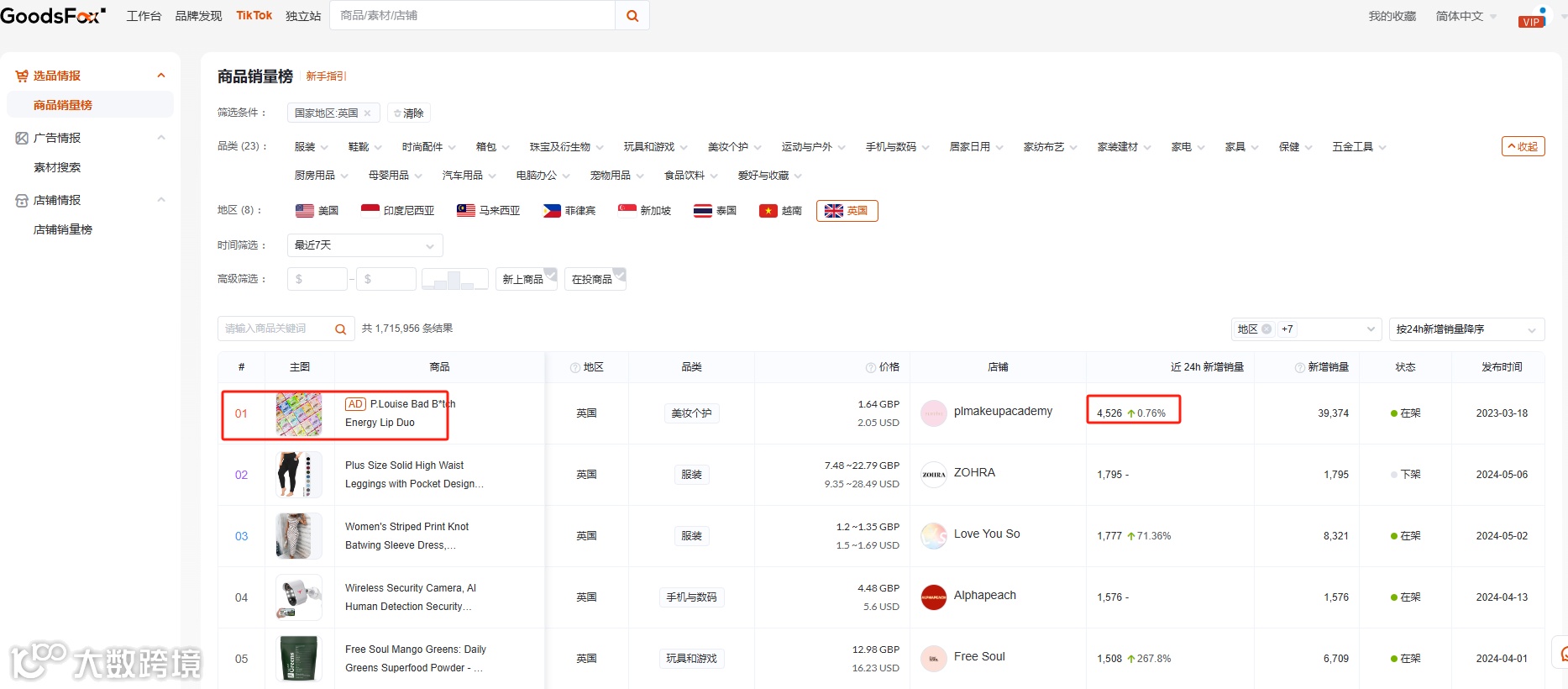Screen dimensions: 1568x689
Task: Focus the minimum price input field
Action: pyautogui.click(x=317, y=279)
